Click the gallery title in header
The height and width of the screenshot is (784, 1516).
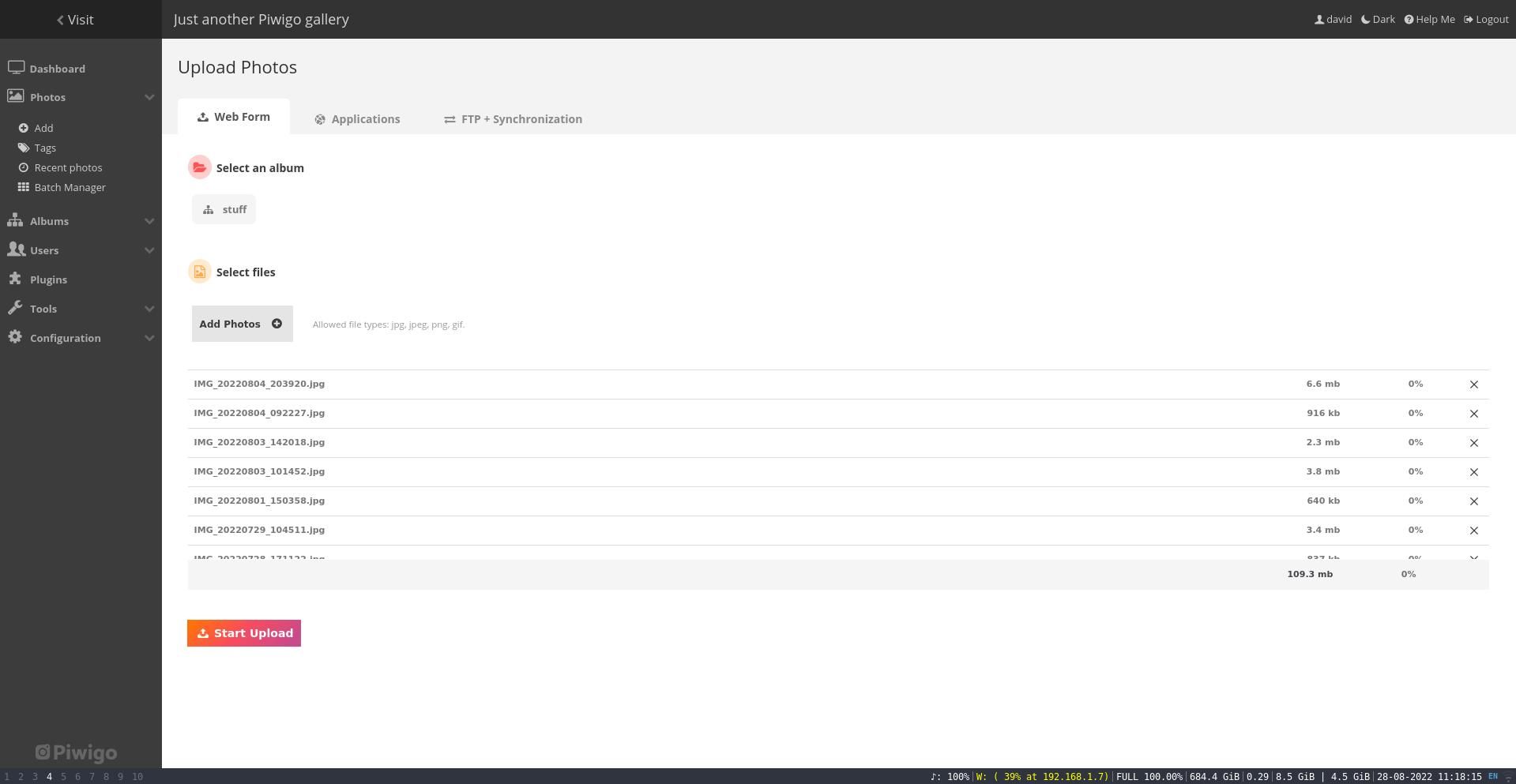pyautogui.click(x=261, y=19)
